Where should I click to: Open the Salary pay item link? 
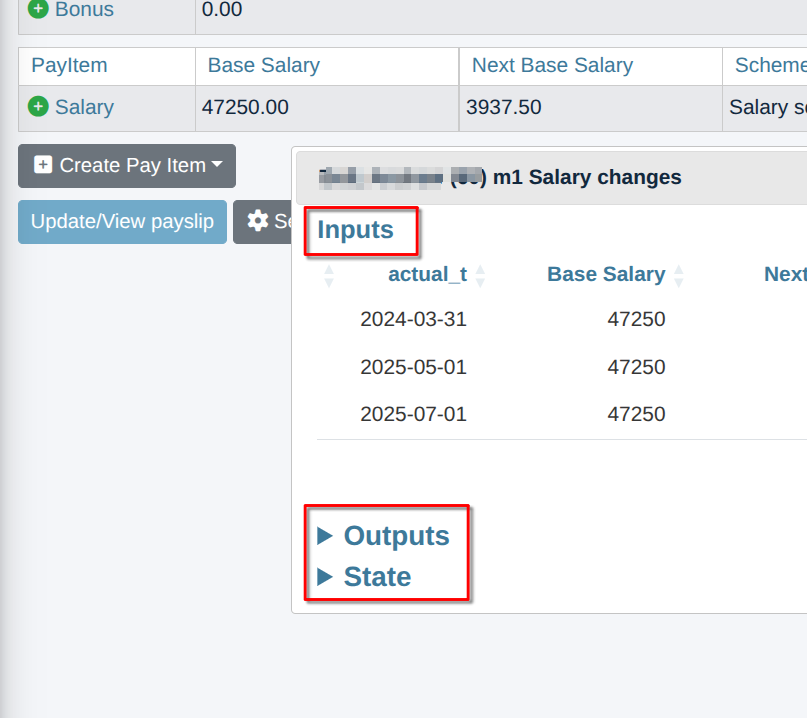(x=84, y=107)
